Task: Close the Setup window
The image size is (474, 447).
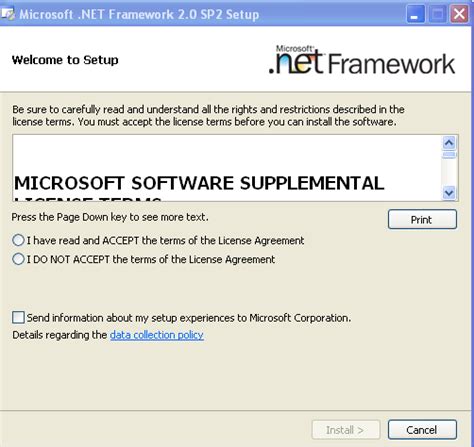Action: [459, 14]
